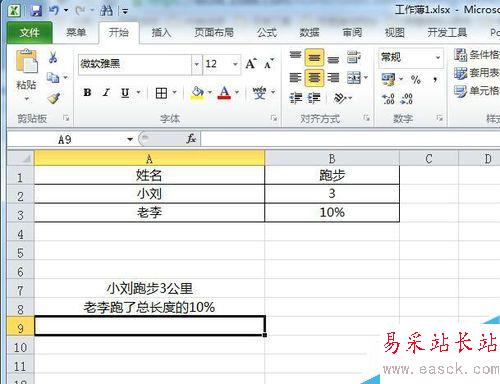
Task: Open the 字体 font dialog launcher
Action: coord(274,118)
